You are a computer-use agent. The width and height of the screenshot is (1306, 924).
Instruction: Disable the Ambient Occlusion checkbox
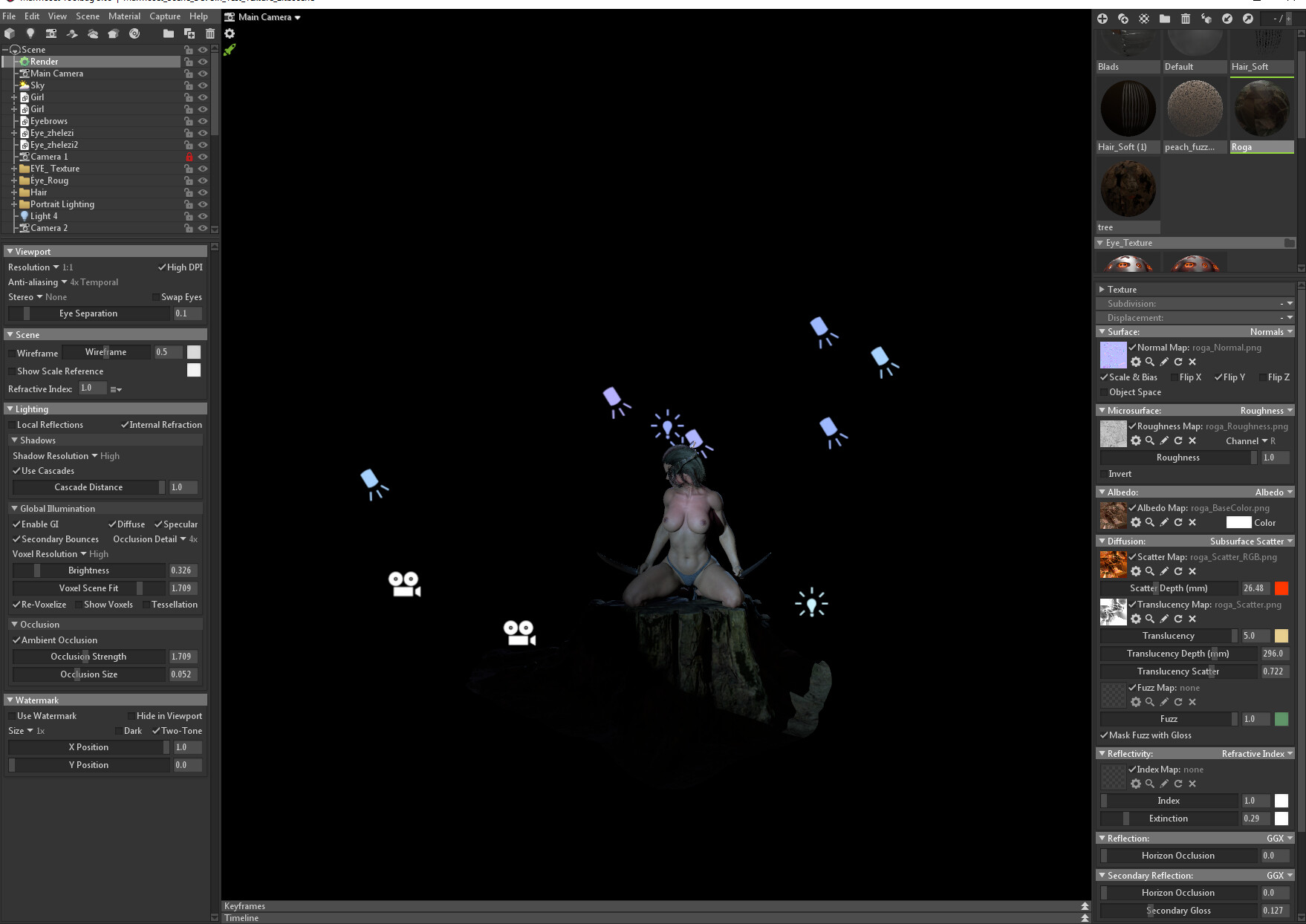[16, 640]
